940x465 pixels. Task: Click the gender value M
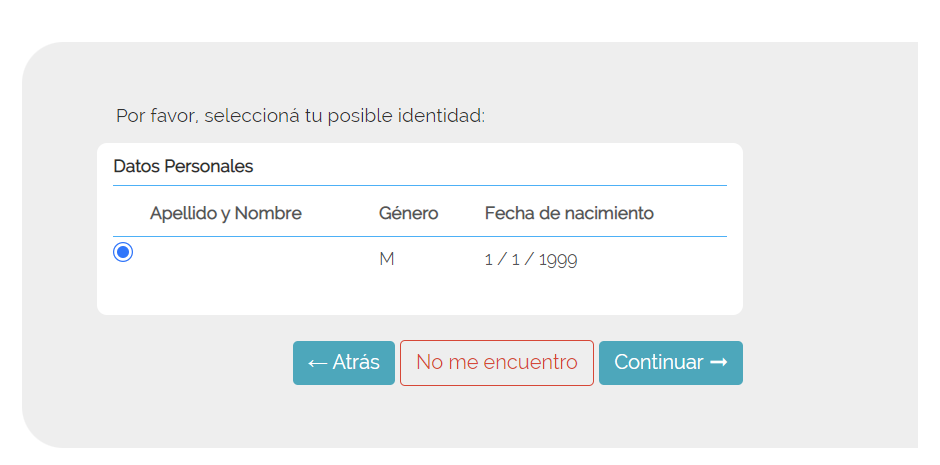386,259
